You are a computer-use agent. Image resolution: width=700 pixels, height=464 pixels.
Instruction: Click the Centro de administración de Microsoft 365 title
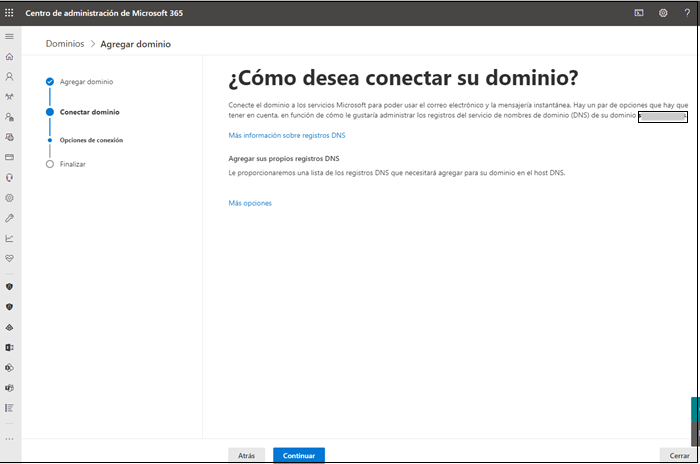tap(104, 13)
